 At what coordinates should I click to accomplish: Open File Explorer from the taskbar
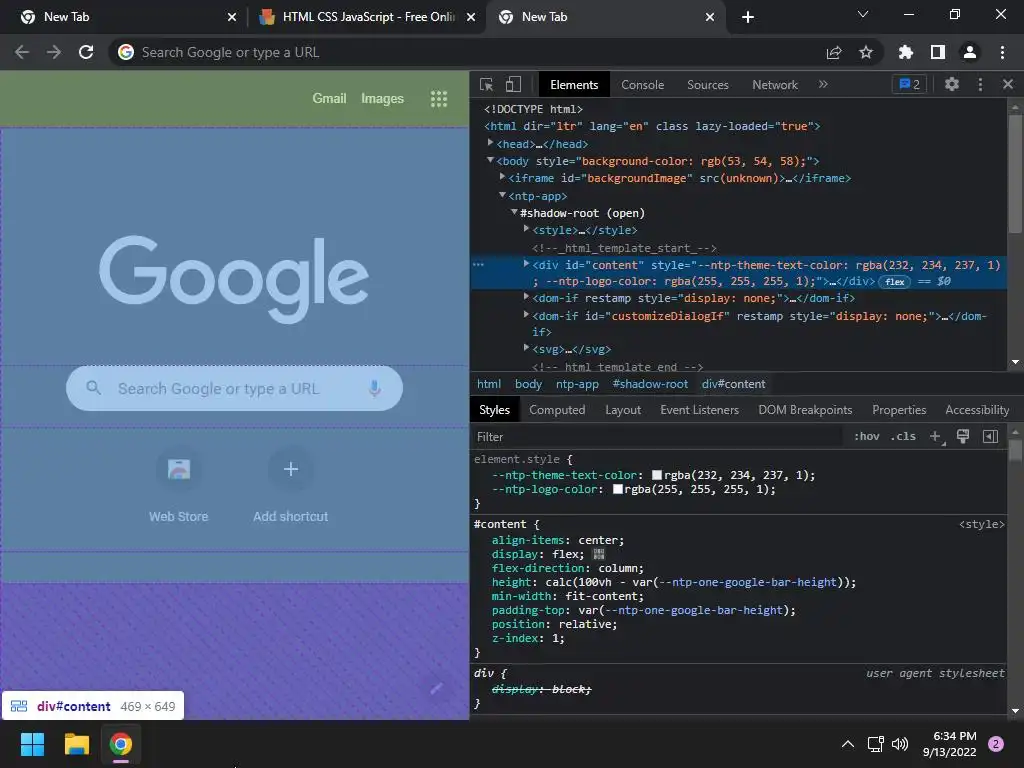[76, 744]
